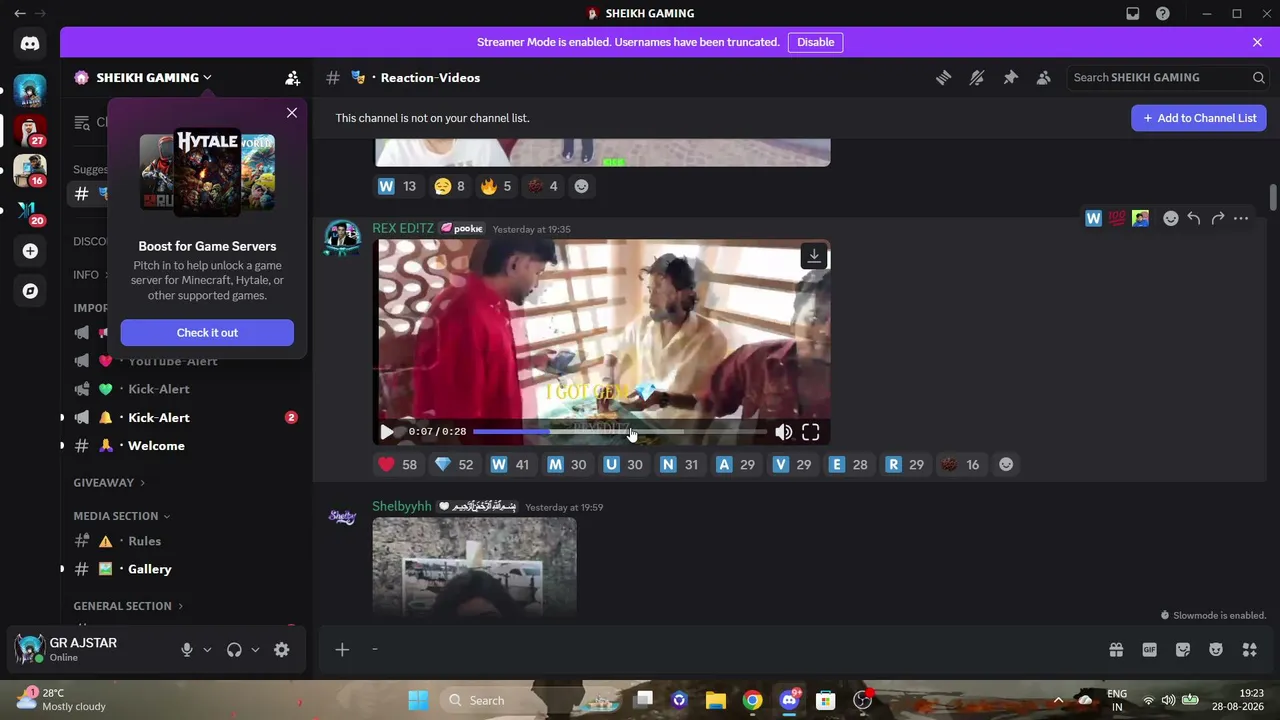Viewport: 1280px width, 720px height.
Task: Open the sticker picker icon
Action: point(1183,649)
